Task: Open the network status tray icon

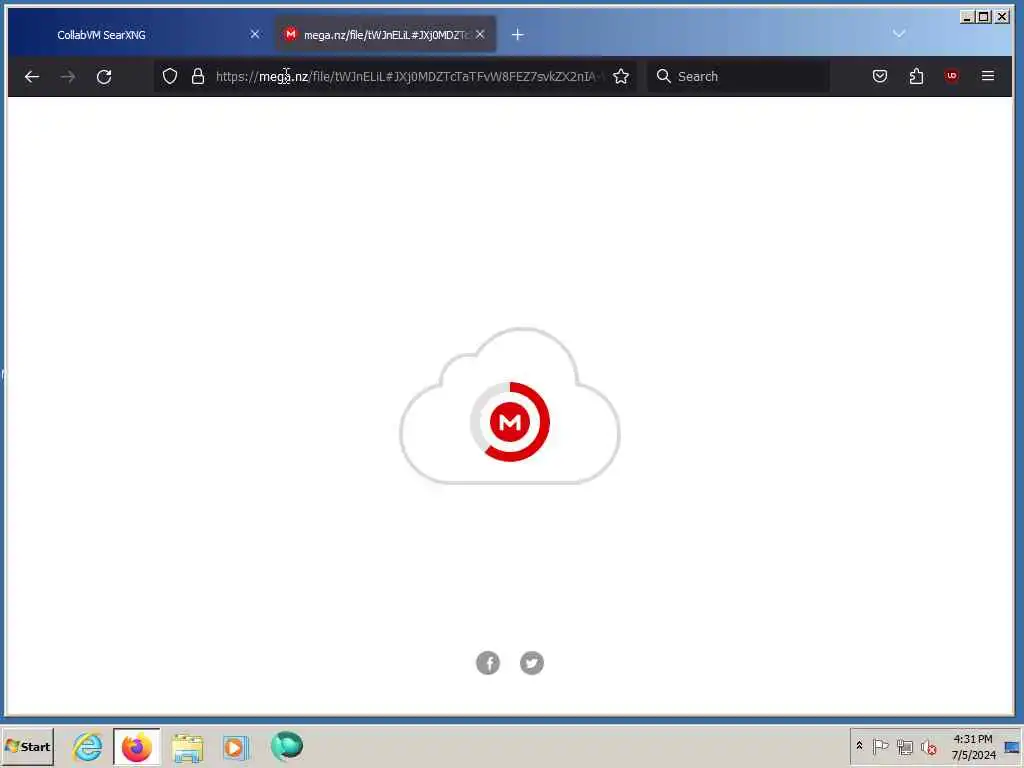Action: point(904,746)
